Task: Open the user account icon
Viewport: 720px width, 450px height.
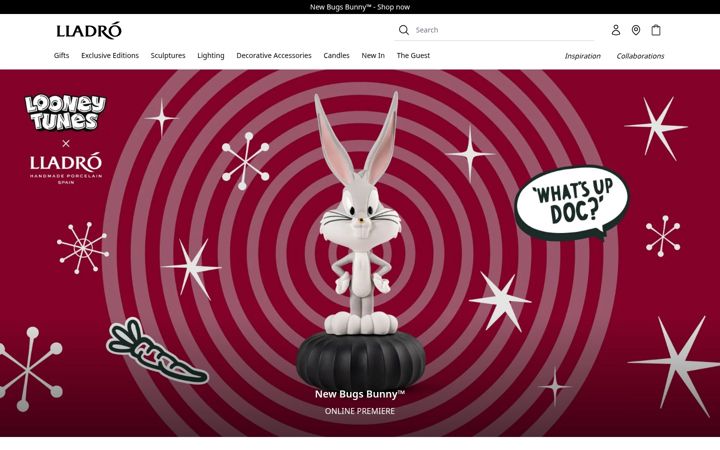Action: [x=616, y=30]
